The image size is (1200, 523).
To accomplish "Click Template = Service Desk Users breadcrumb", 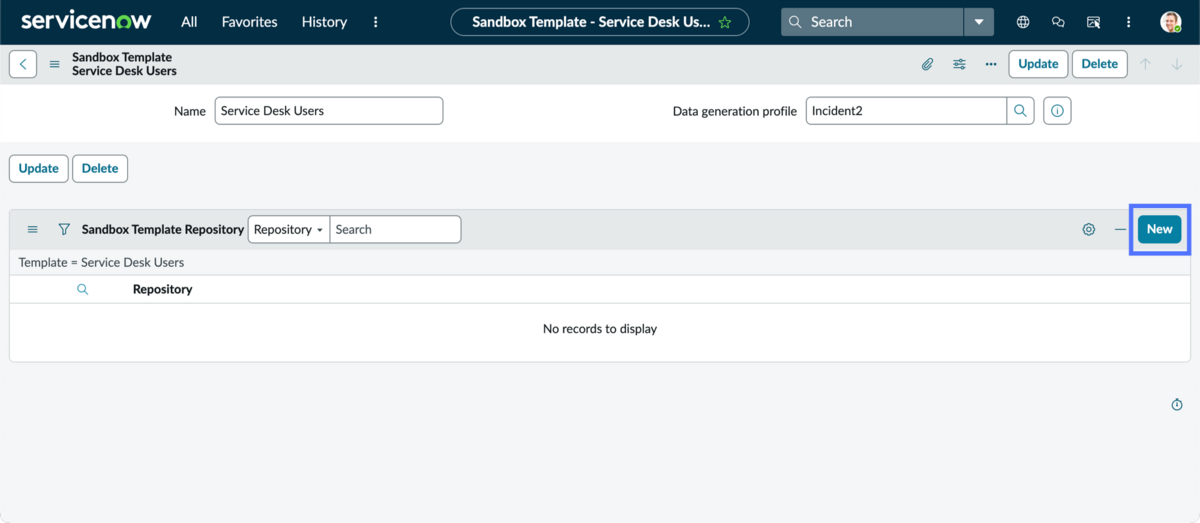I will (101, 262).
